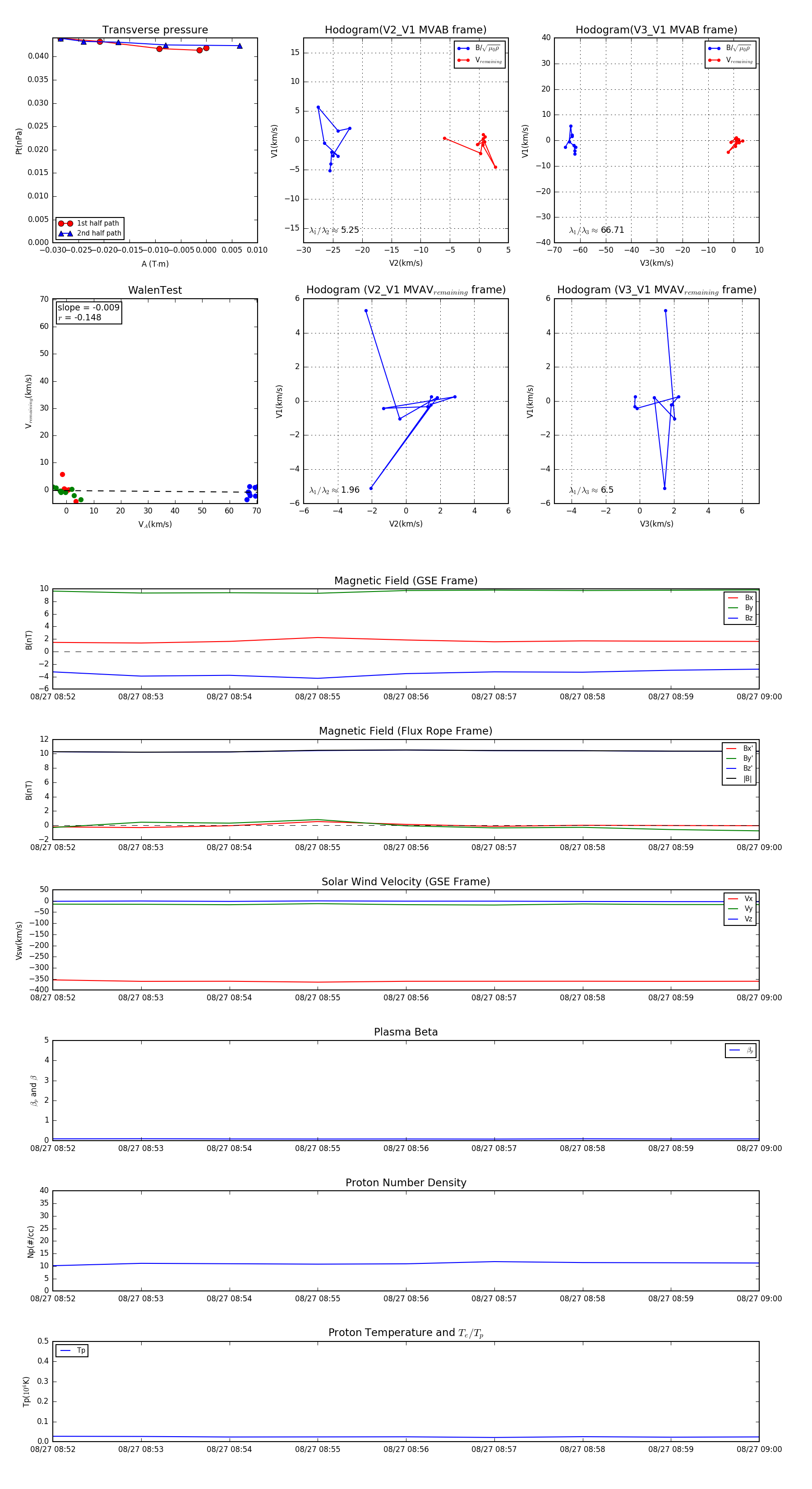Screen dimensions: 812x1489
Task: Select the 'Magnetic Field (Flux Rope Frame)' title
Action: pyautogui.click(x=406, y=731)
